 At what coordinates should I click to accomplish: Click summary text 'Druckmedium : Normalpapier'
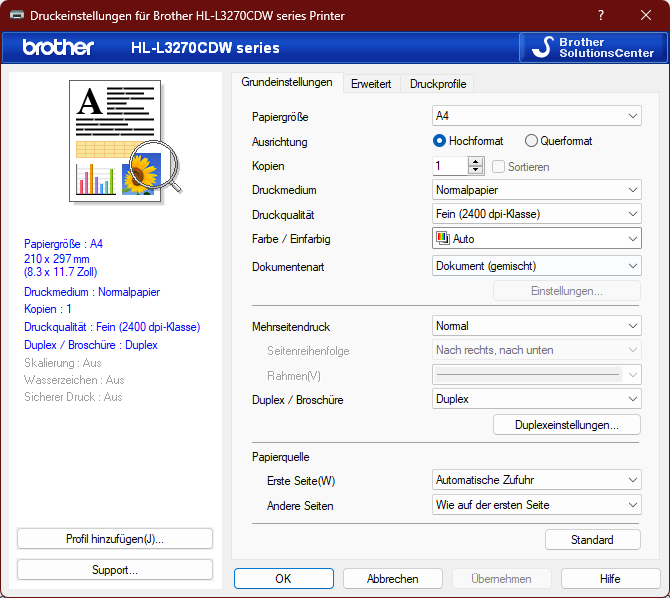click(x=92, y=292)
